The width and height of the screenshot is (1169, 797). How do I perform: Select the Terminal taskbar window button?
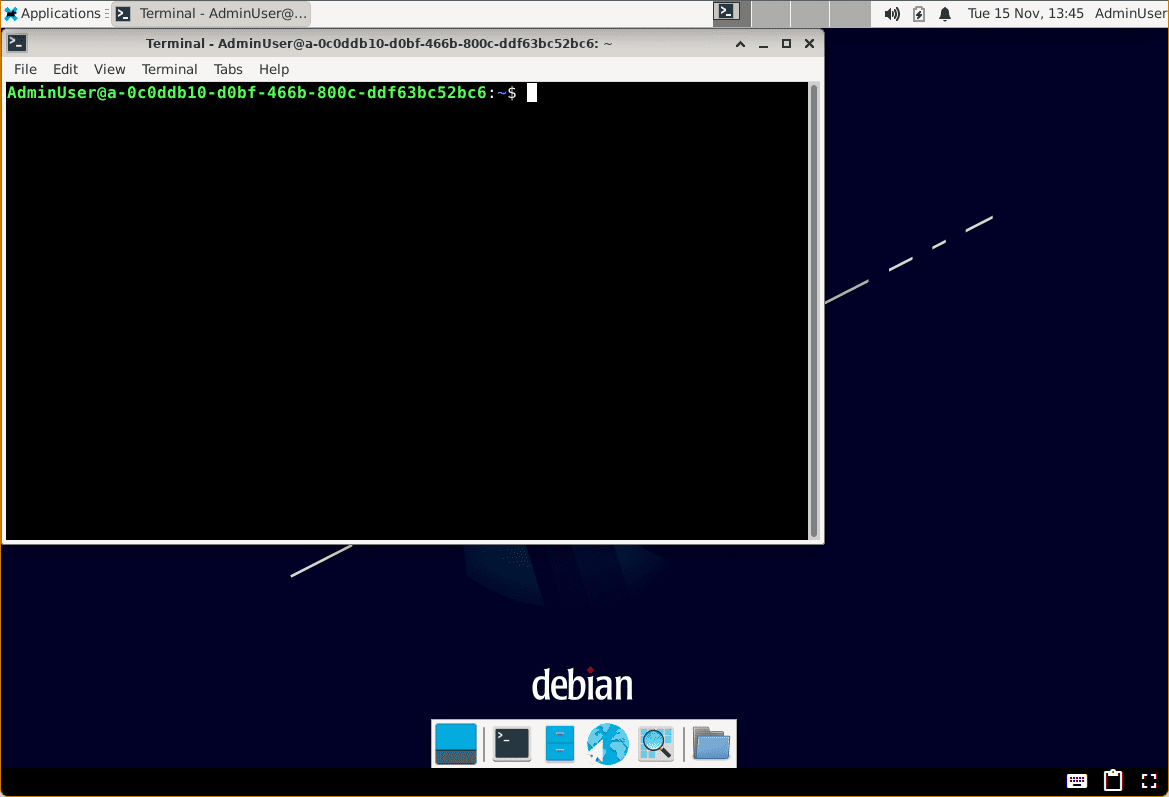[212, 13]
